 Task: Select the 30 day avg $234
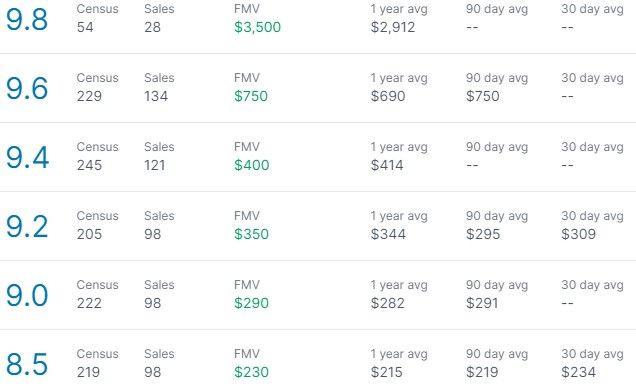point(578,372)
